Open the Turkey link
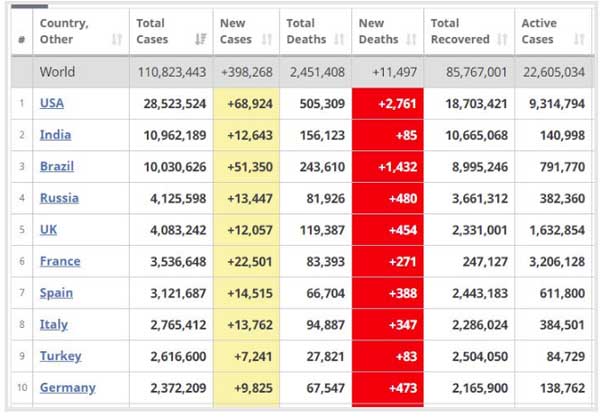The image size is (600, 417). (60, 357)
